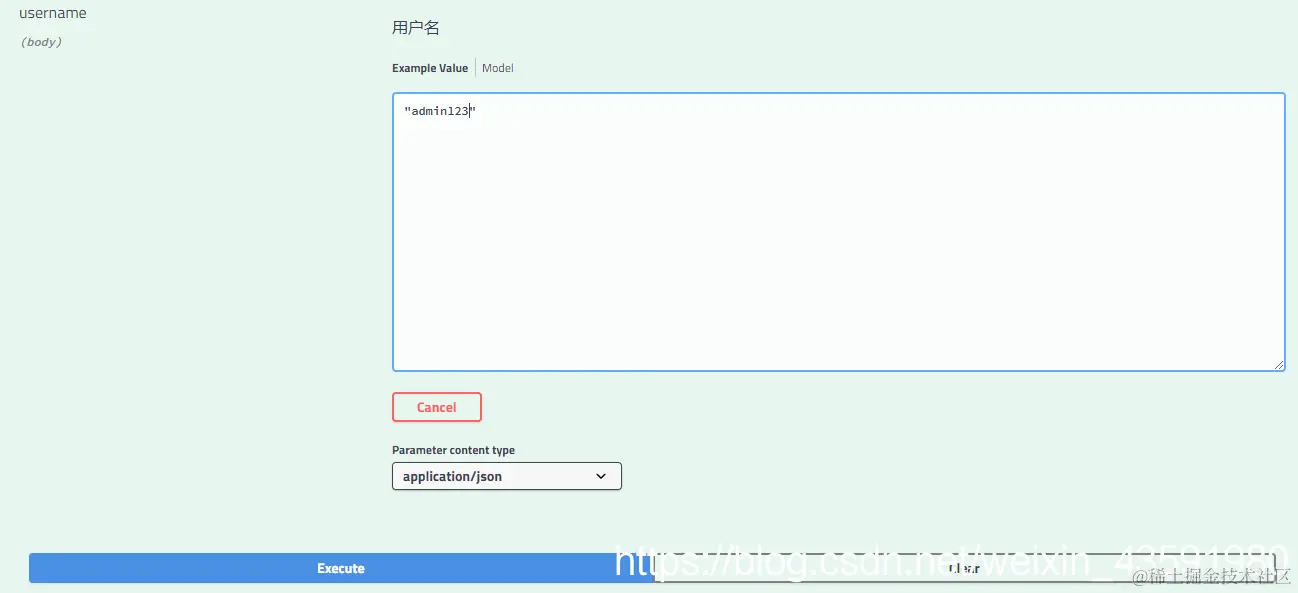Select the Example Value tab

pyautogui.click(x=430, y=68)
